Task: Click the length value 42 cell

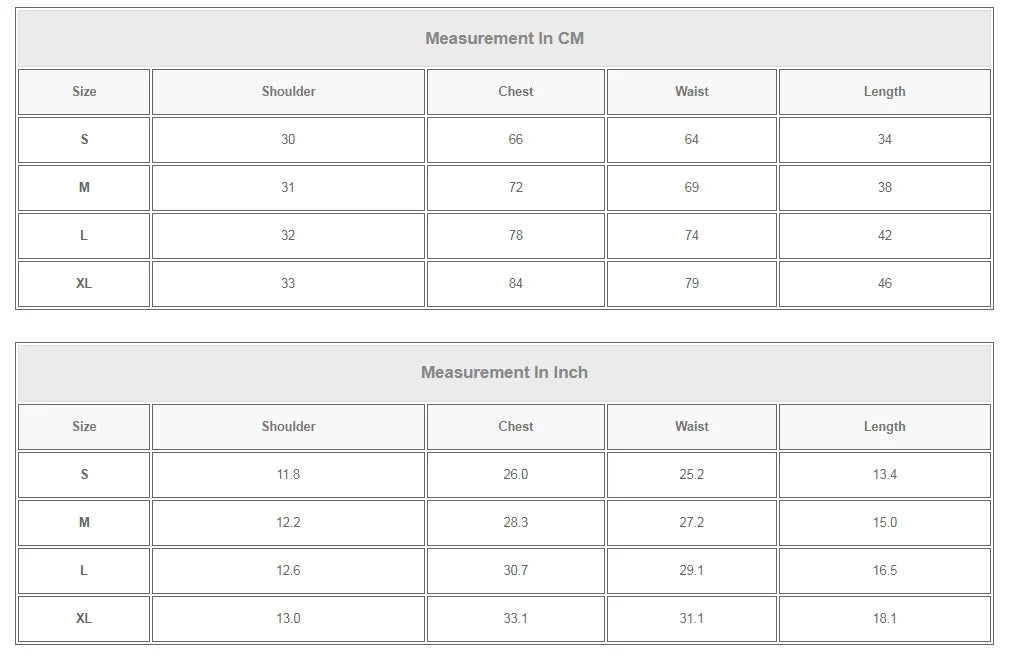Action: point(885,235)
